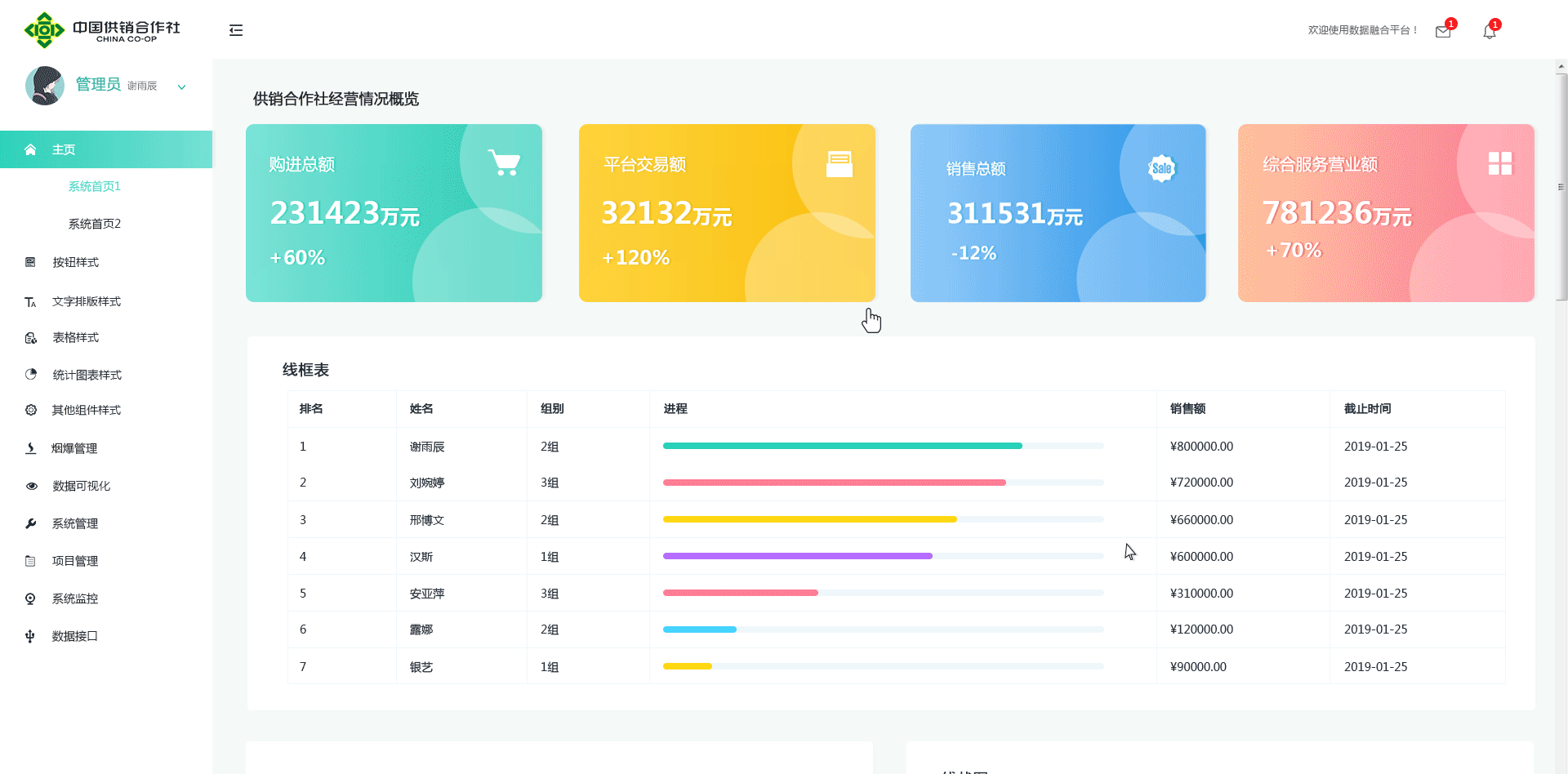
Task: Click the Sale badge icon on 销售总额 card
Action: [1161, 169]
